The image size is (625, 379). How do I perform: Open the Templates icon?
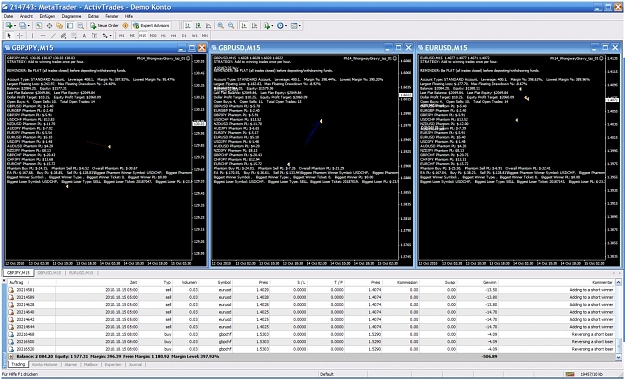(294, 26)
